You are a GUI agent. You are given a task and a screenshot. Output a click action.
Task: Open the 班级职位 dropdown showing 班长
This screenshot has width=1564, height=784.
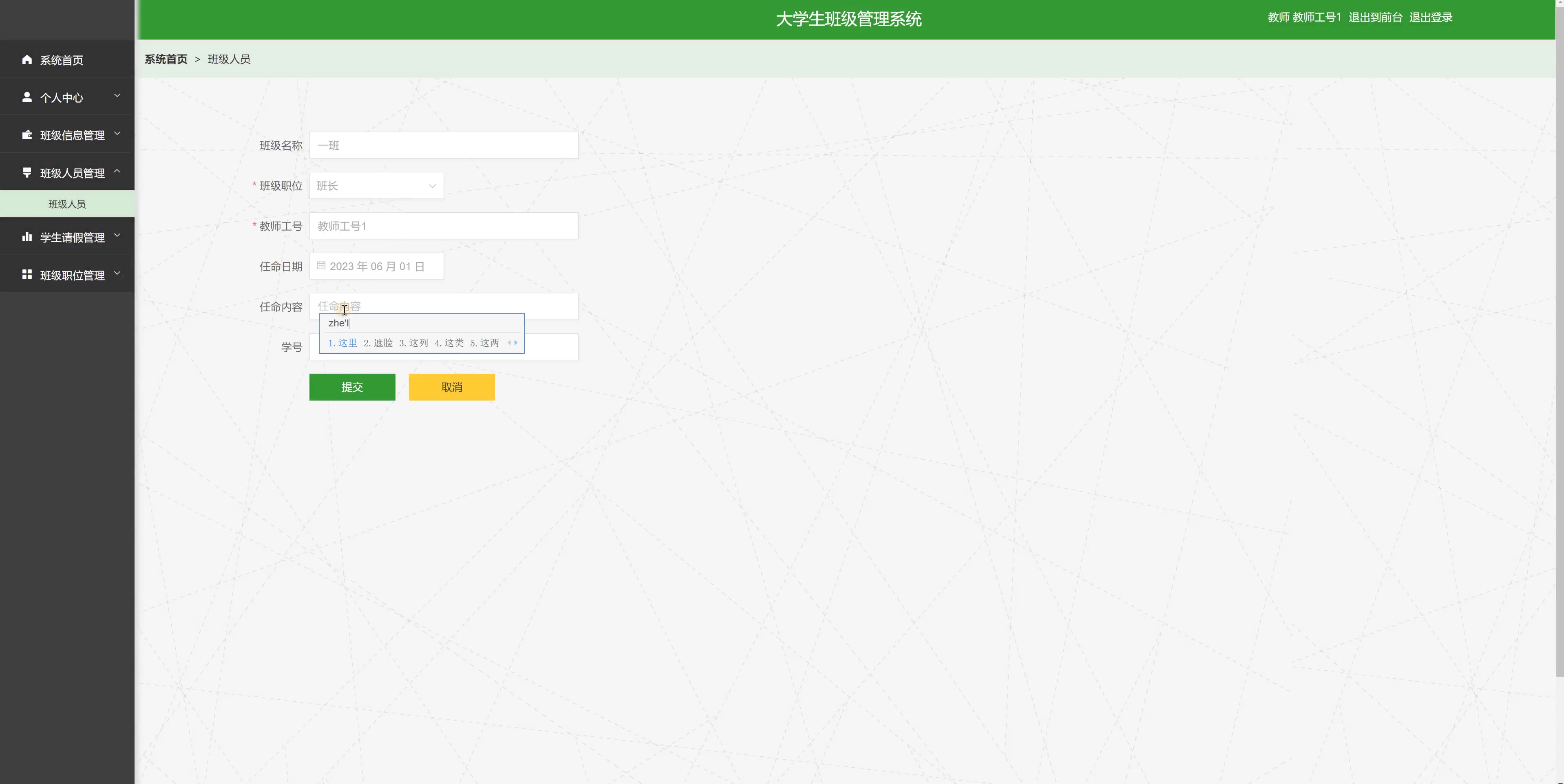(x=376, y=186)
